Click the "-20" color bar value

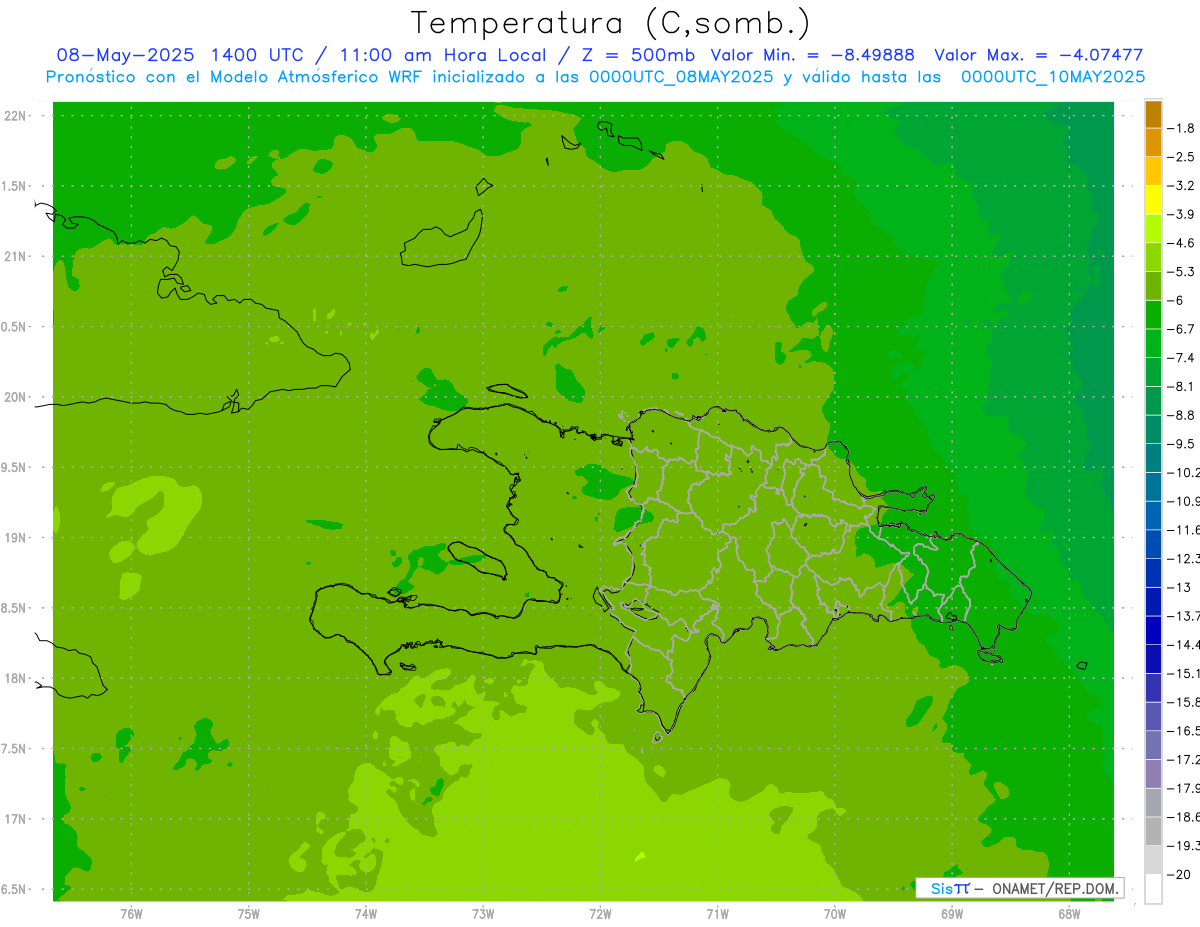pyautogui.click(x=1179, y=874)
